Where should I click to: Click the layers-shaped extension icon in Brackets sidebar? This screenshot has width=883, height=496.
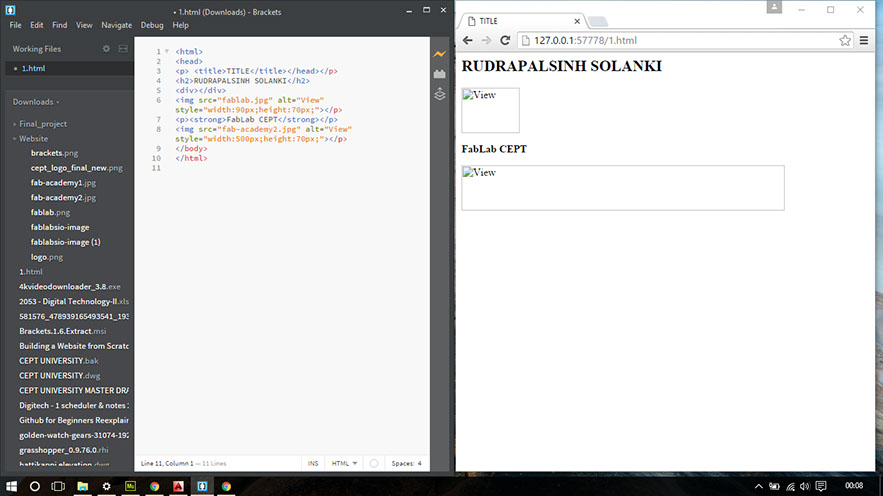[439, 94]
